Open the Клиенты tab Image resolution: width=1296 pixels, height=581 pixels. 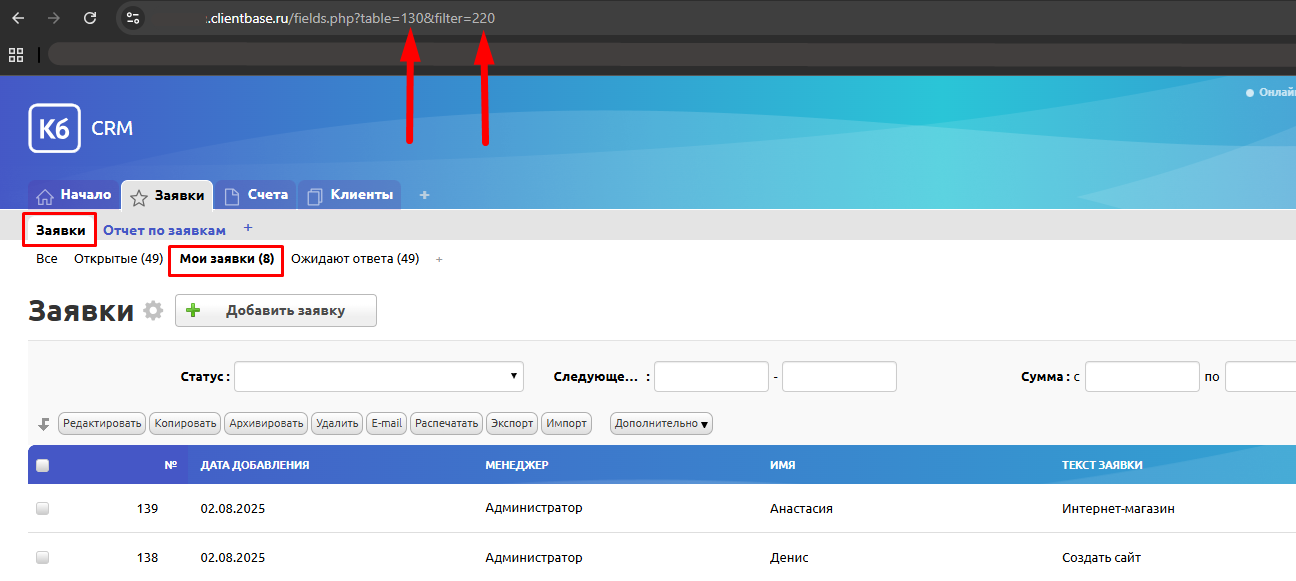[x=350, y=195]
